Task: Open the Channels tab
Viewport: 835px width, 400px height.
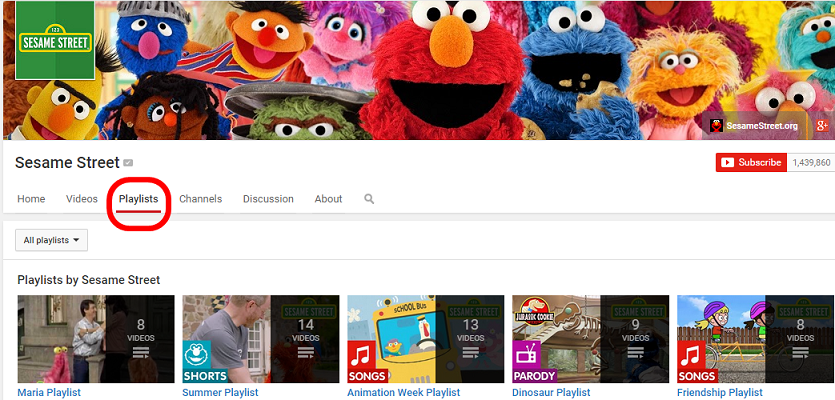Action: pyautogui.click(x=200, y=199)
